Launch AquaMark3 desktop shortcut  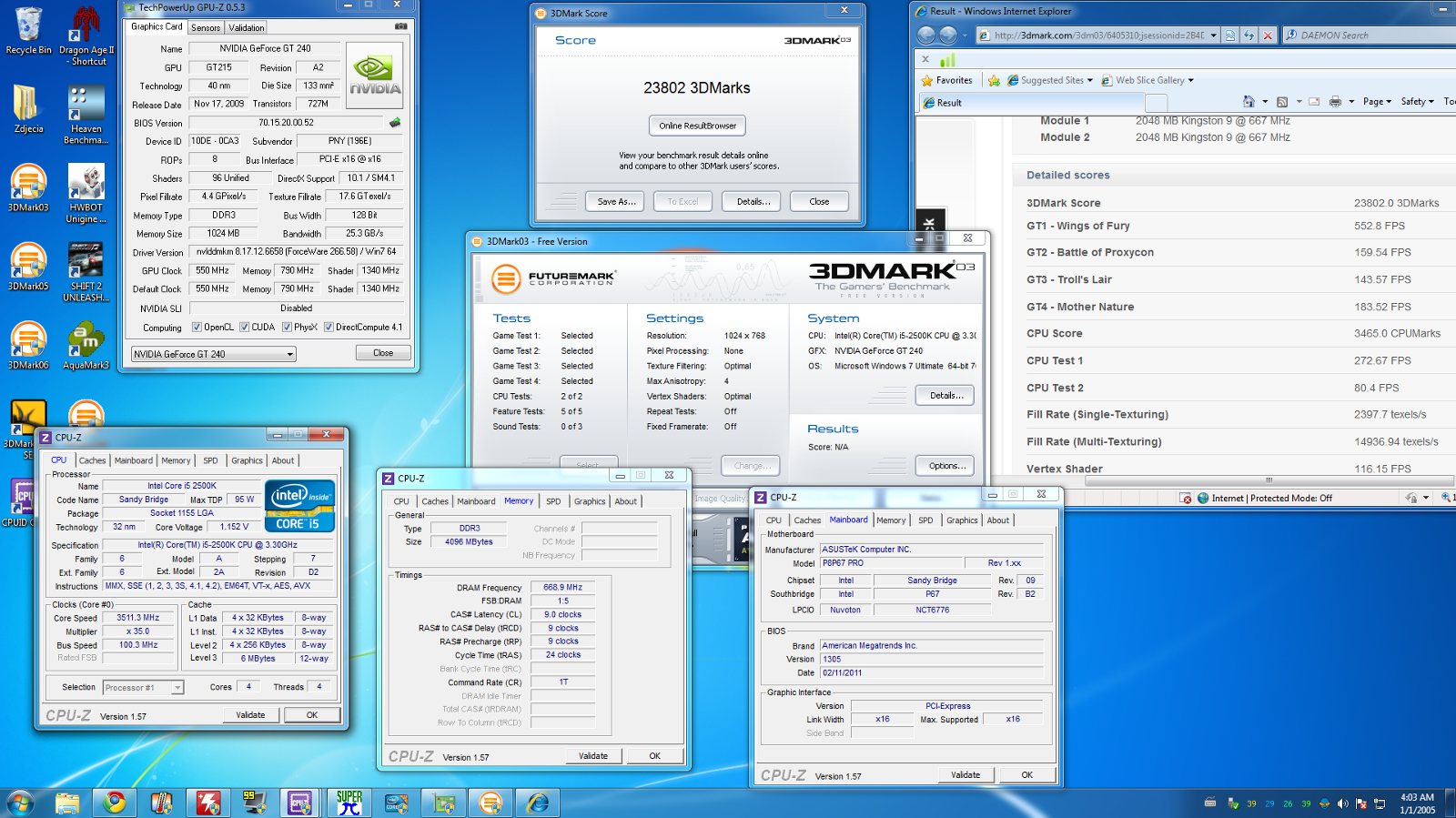click(x=86, y=346)
